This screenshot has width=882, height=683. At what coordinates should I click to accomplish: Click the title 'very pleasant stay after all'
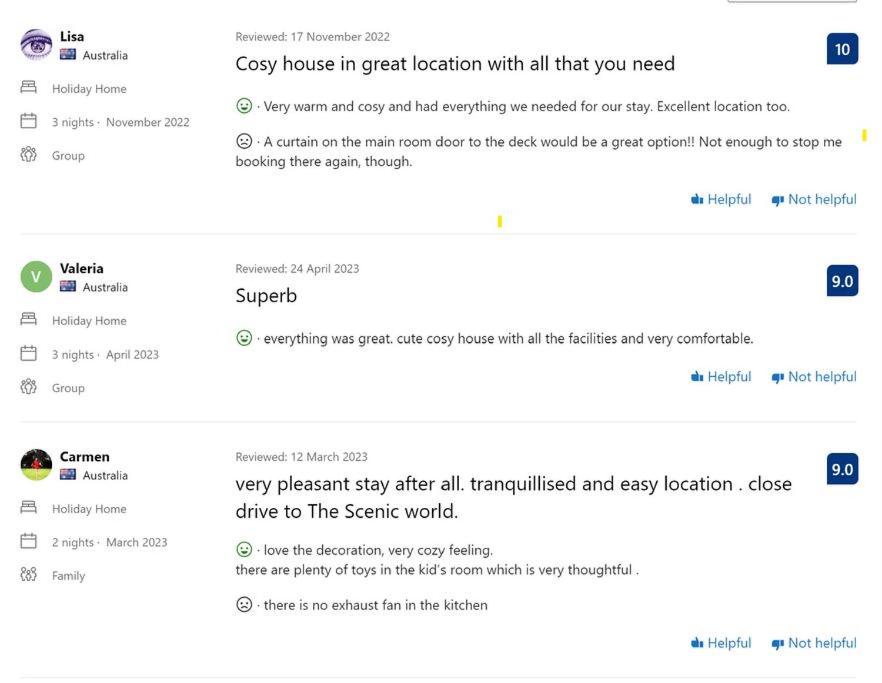[x=514, y=497]
